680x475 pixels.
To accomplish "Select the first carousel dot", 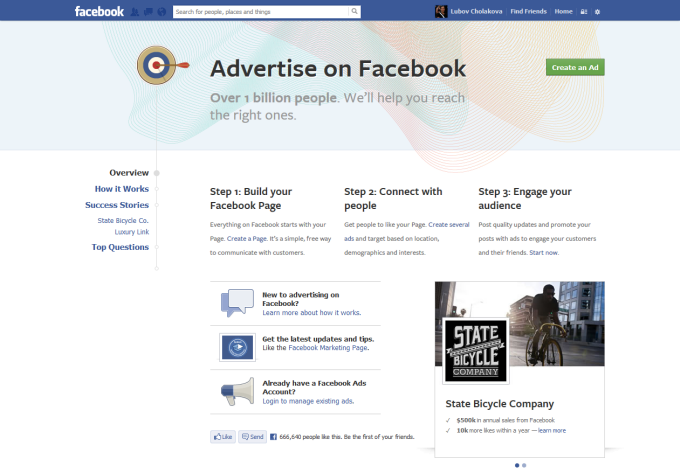I will (517, 465).
